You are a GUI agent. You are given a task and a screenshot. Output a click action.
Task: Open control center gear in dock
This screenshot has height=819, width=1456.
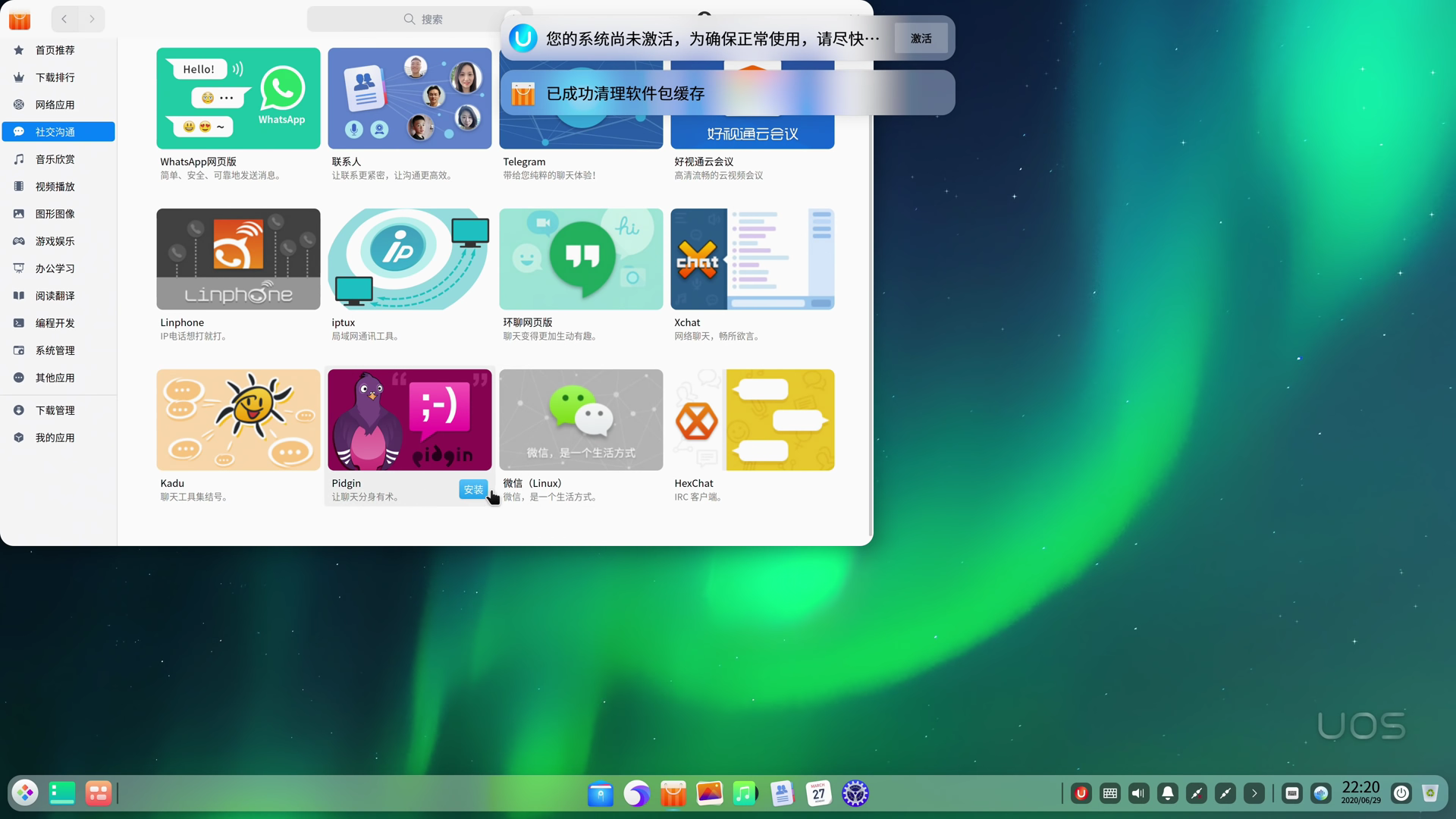pyautogui.click(x=855, y=794)
